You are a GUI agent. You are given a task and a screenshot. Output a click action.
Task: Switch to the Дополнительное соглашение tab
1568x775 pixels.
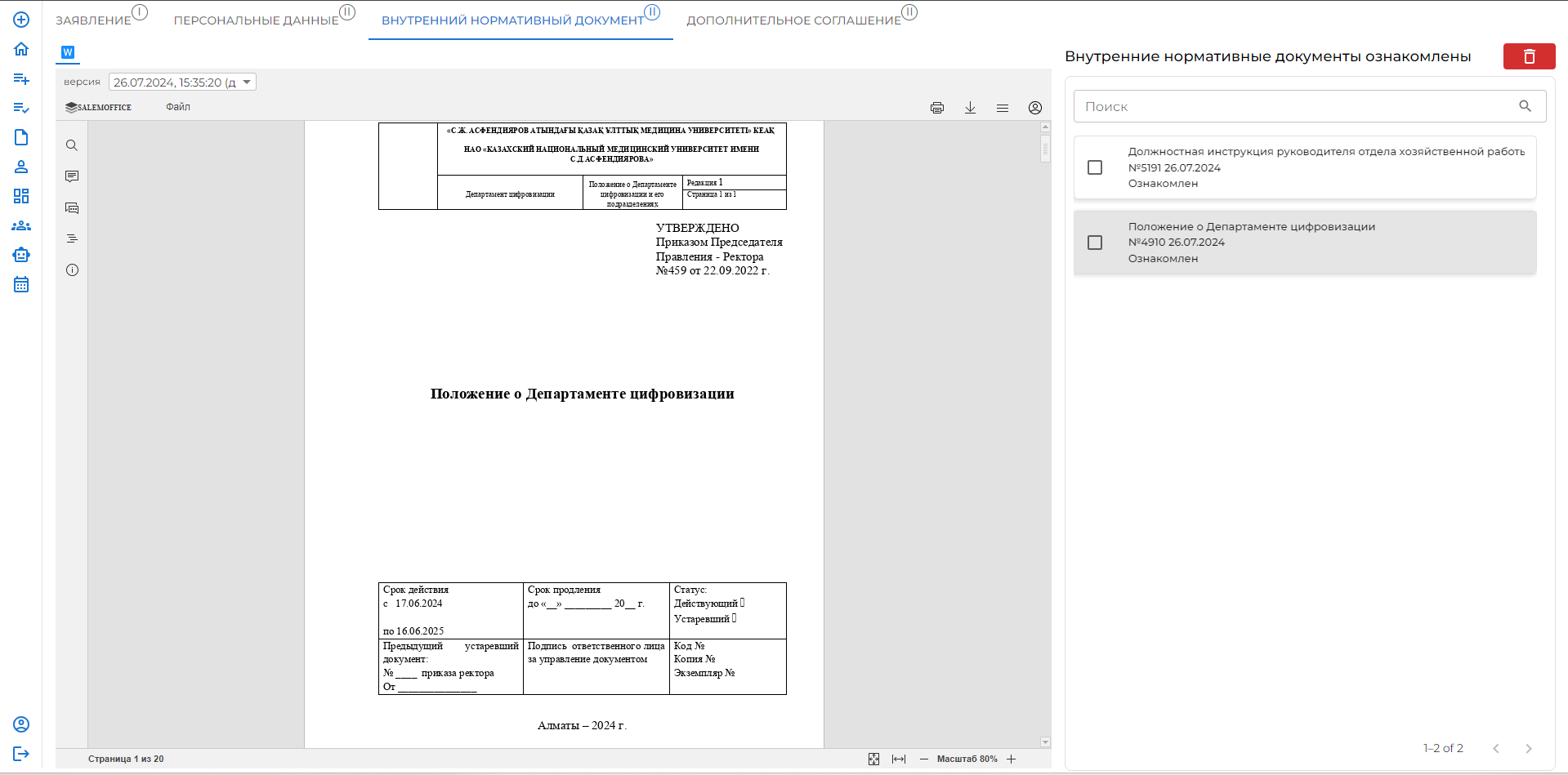pyautogui.click(x=793, y=20)
